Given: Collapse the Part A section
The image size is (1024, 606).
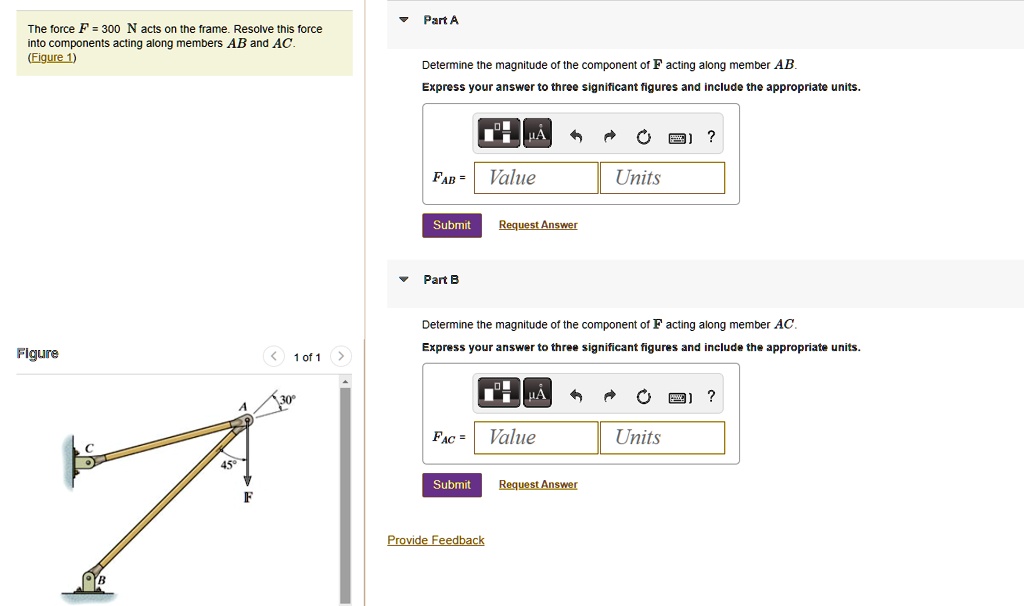Looking at the screenshot, I should click(x=403, y=18).
